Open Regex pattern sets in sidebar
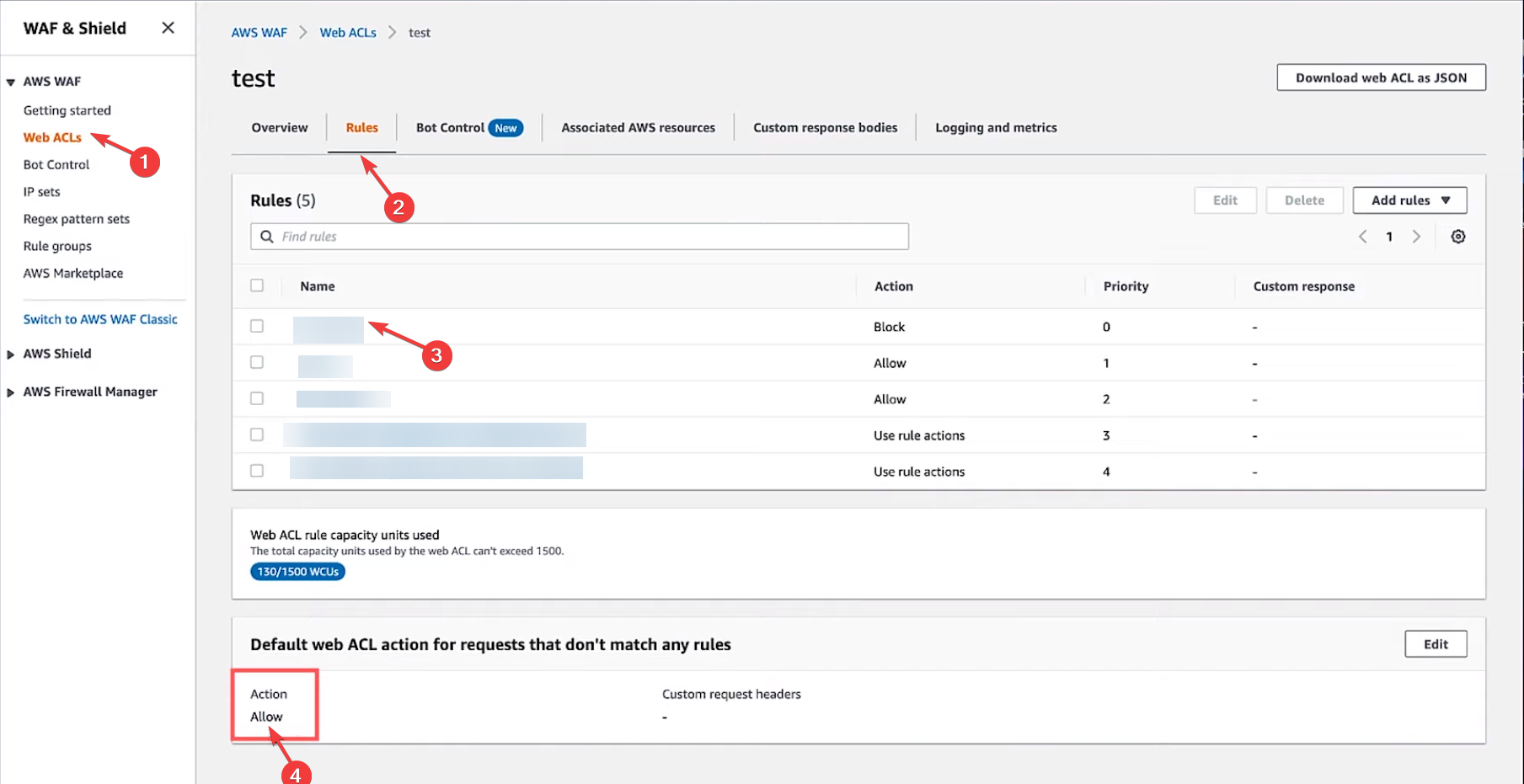 point(77,219)
